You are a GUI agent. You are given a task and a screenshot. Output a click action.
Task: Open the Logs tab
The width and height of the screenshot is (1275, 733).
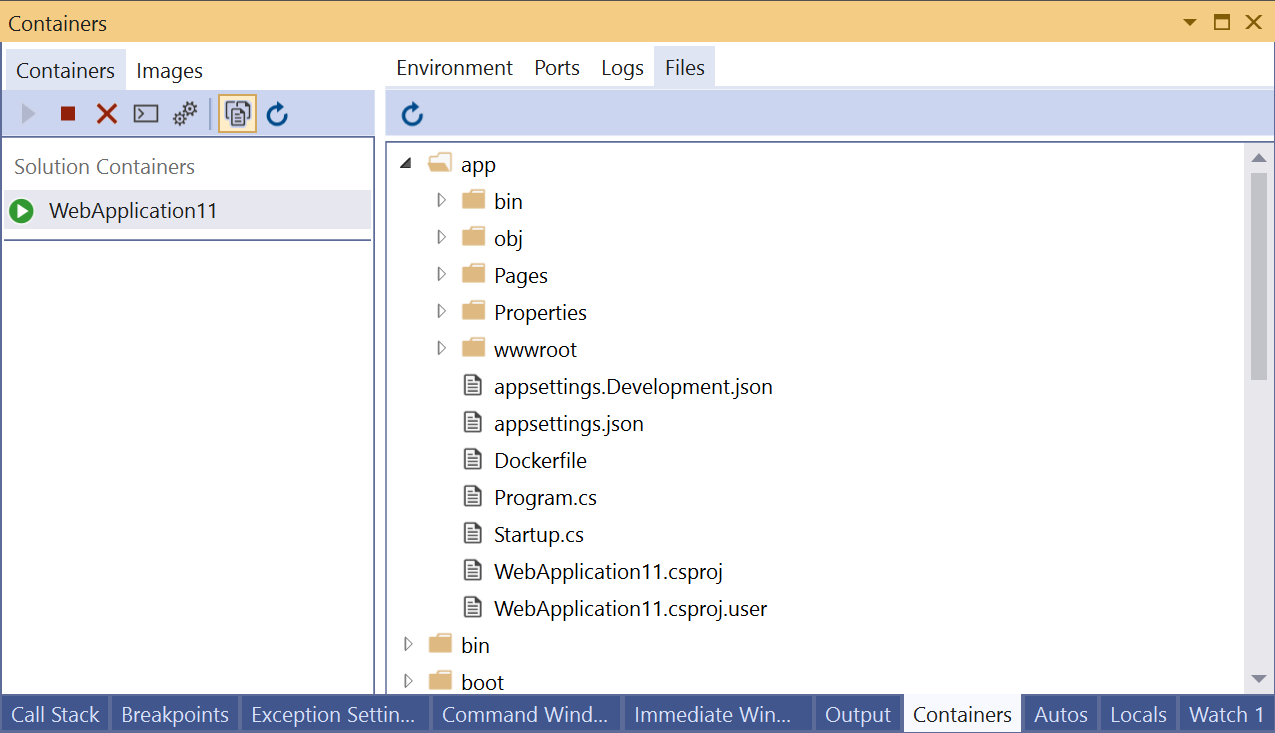[x=621, y=67]
